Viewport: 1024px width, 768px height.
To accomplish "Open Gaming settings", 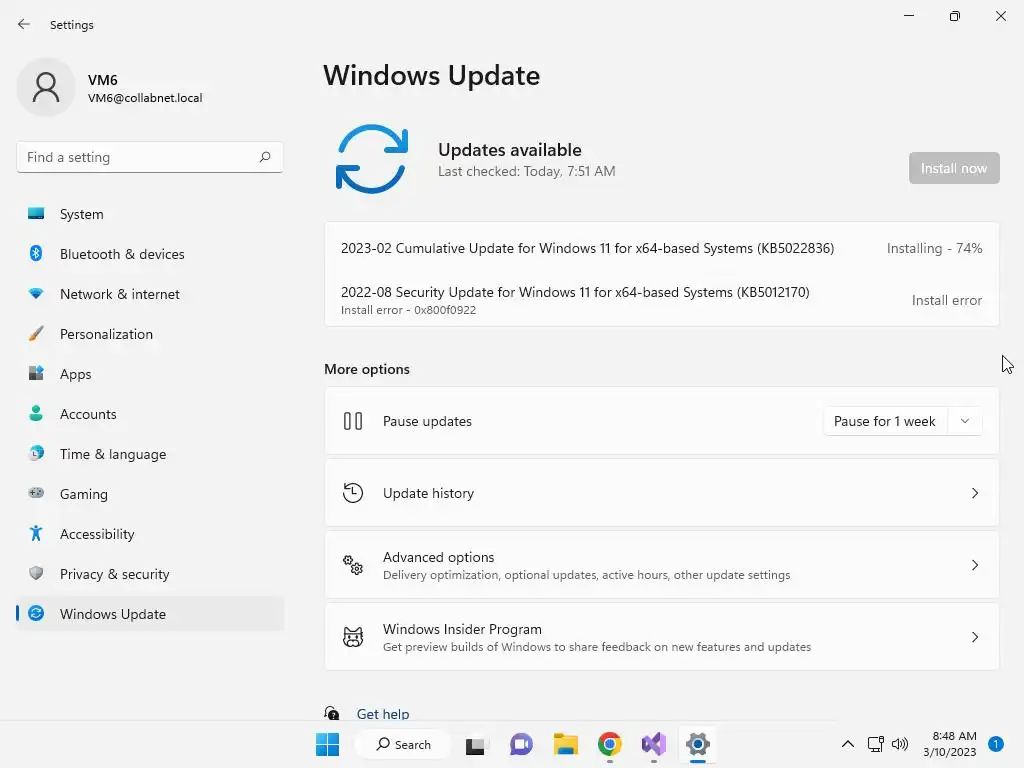I will point(150,494).
